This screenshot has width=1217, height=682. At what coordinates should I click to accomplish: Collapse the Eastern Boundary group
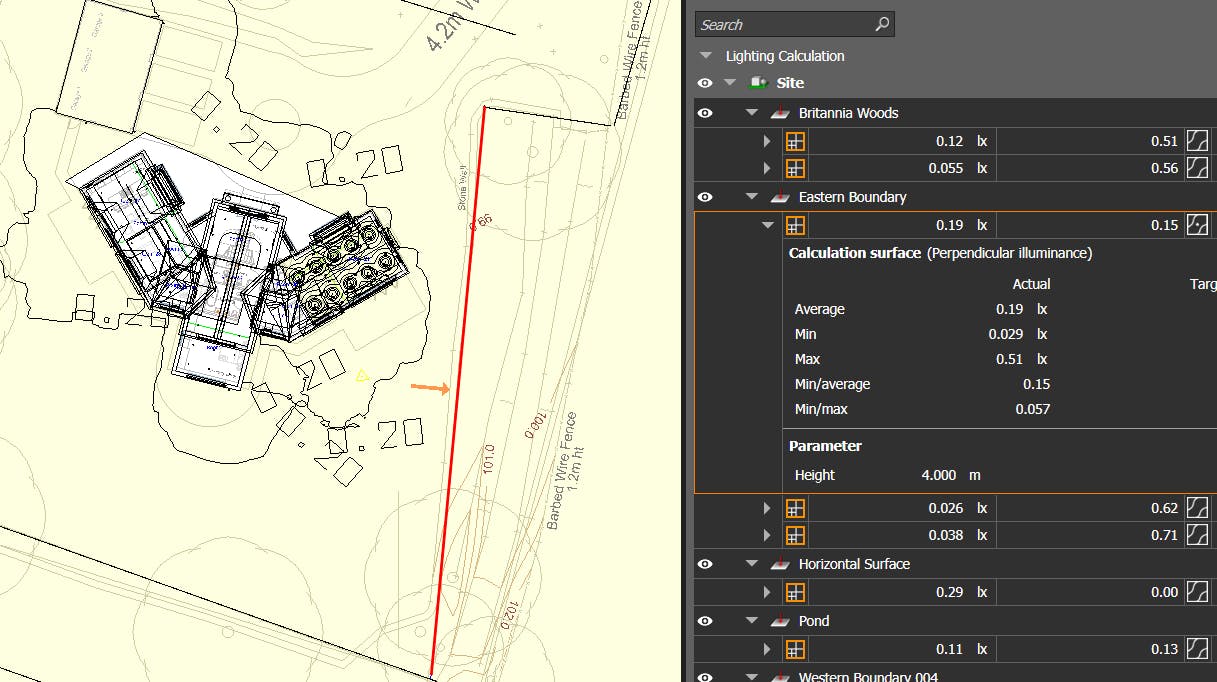753,197
